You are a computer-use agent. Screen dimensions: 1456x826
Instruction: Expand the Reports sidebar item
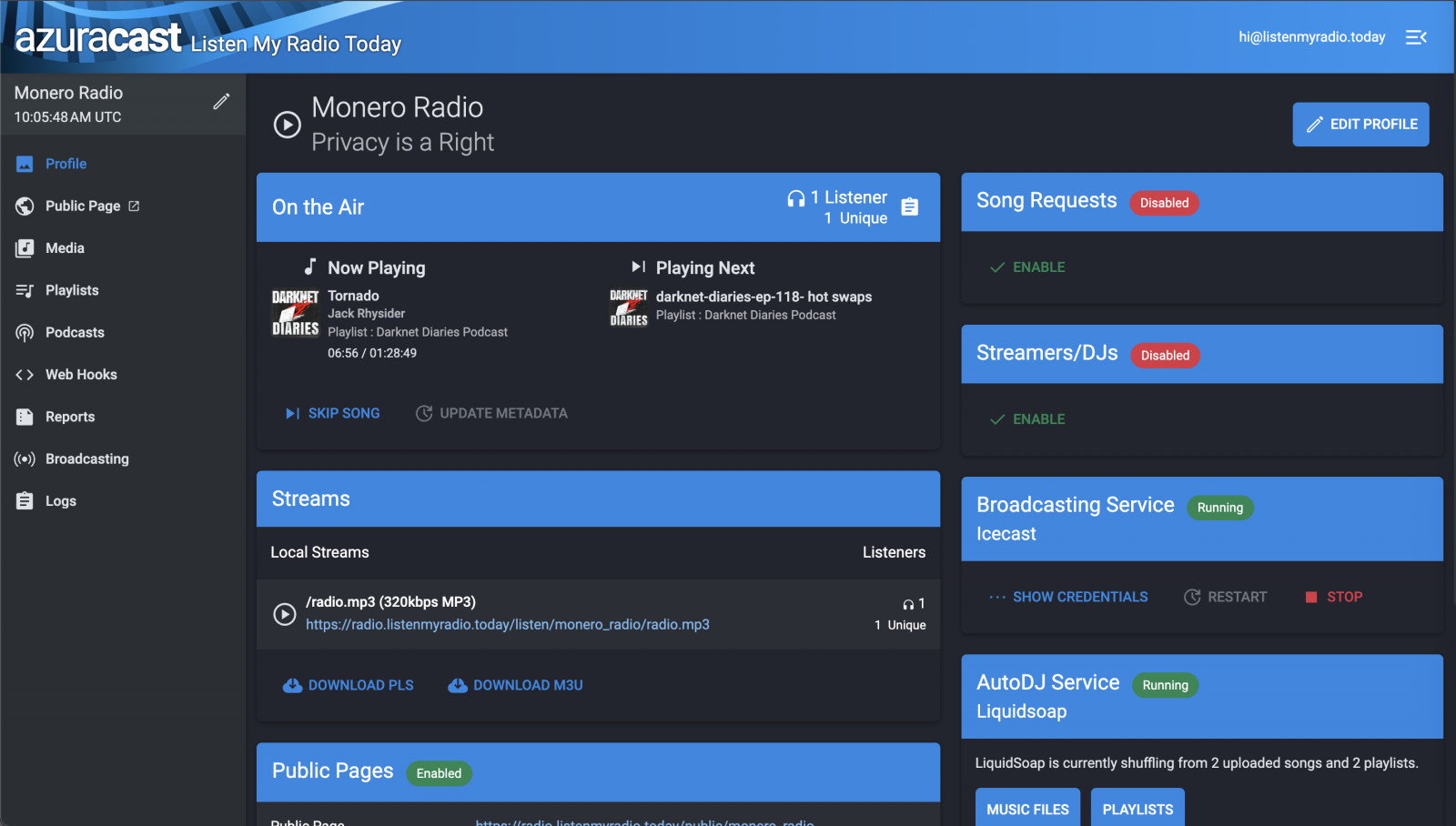70,417
